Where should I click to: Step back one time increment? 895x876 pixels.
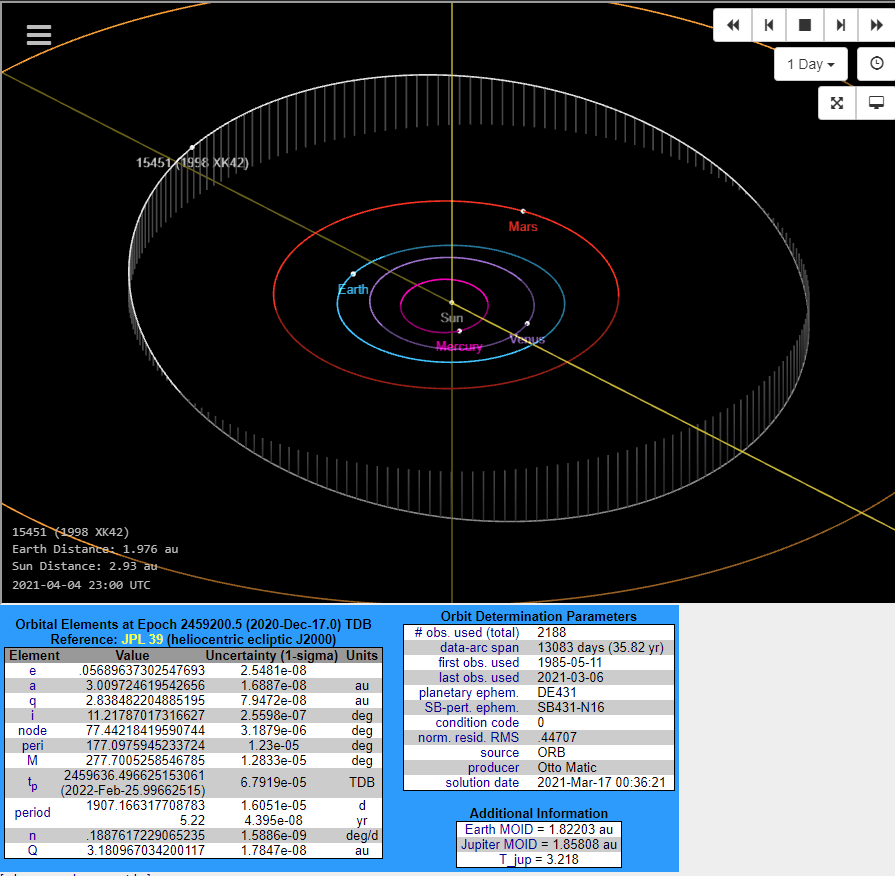coord(768,25)
